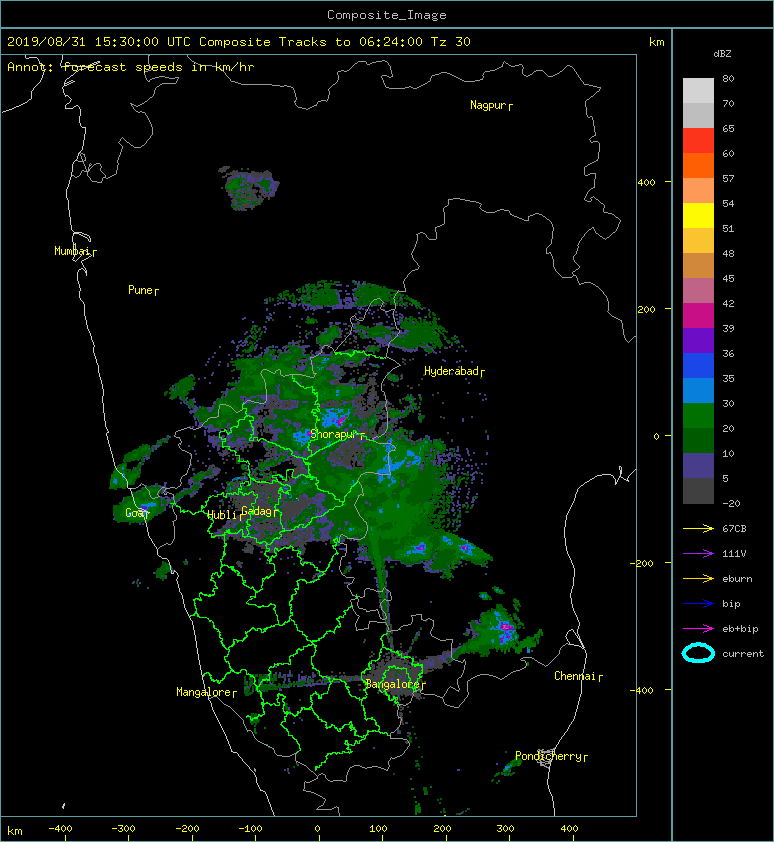Click the Mangalore city label
Image resolution: width=774 pixels, height=842 pixels.
click(x=206, y=692)
